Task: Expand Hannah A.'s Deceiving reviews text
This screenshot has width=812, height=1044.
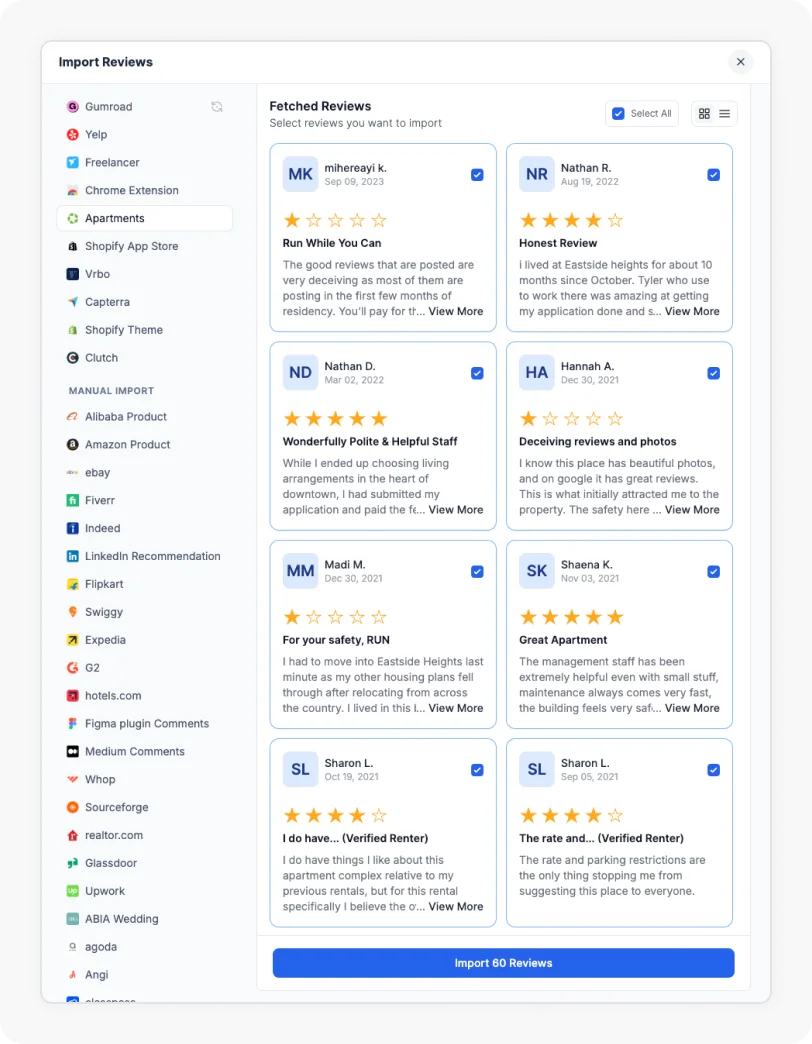Action: coord(692,509)
